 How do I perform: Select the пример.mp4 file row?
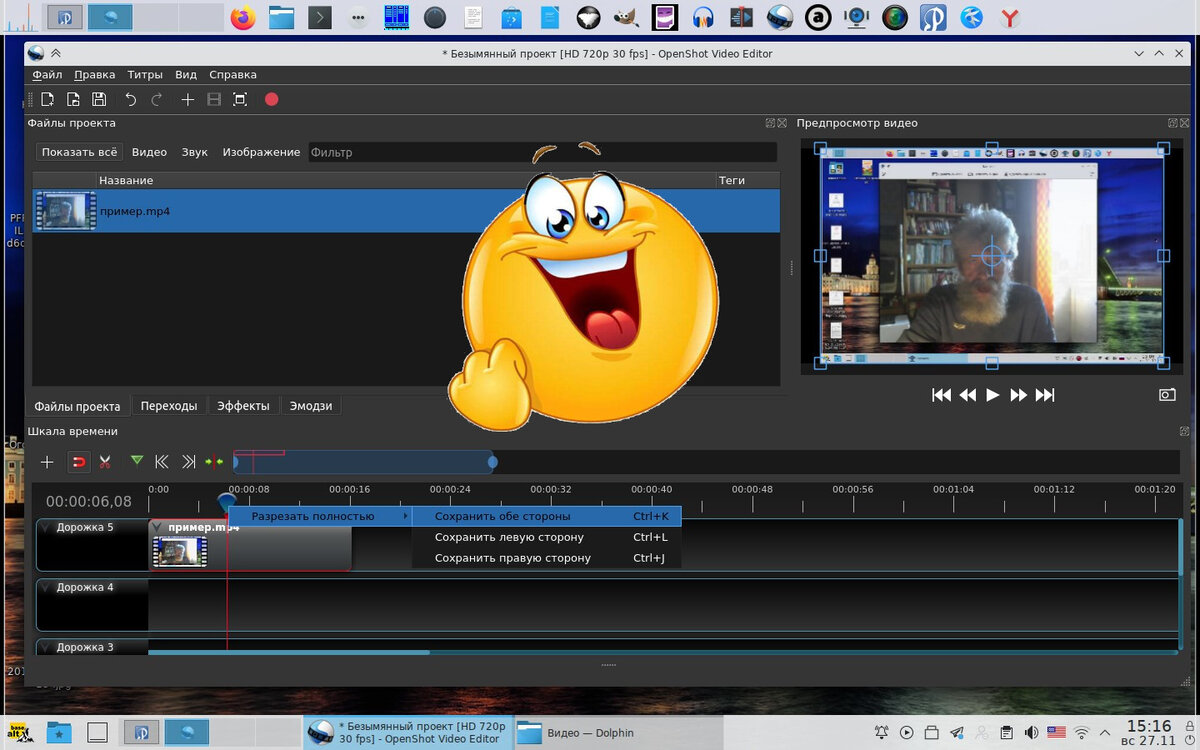[x=406, y=211]
